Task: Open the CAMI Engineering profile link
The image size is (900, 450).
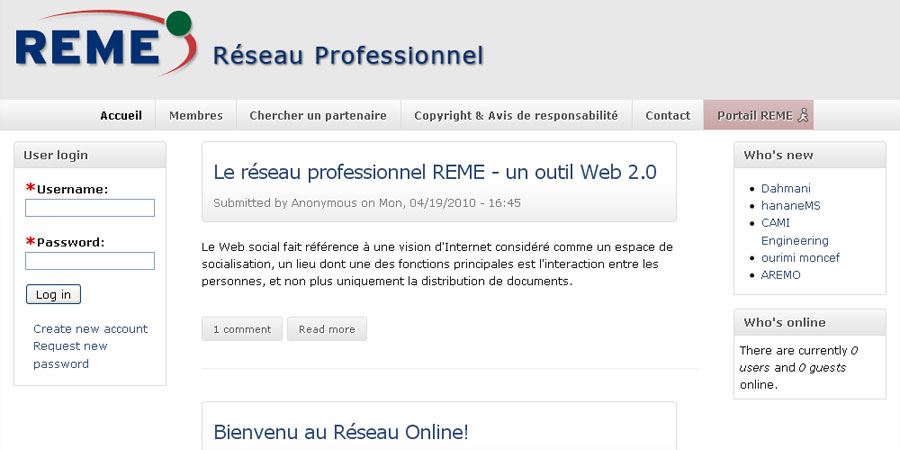Action: 794,231
